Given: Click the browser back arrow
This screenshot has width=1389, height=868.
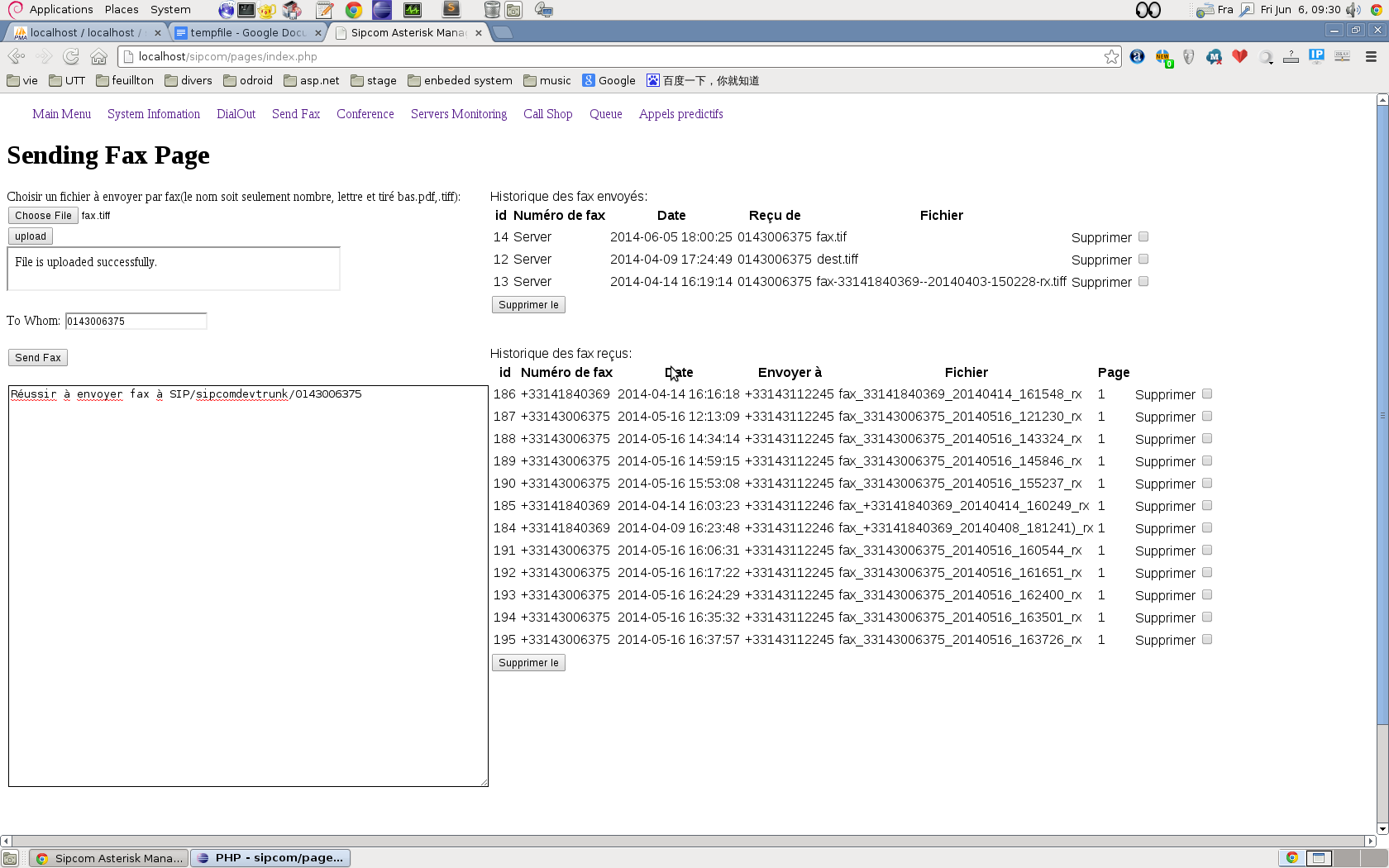Looking at the screenshot, I should [17, 56].
